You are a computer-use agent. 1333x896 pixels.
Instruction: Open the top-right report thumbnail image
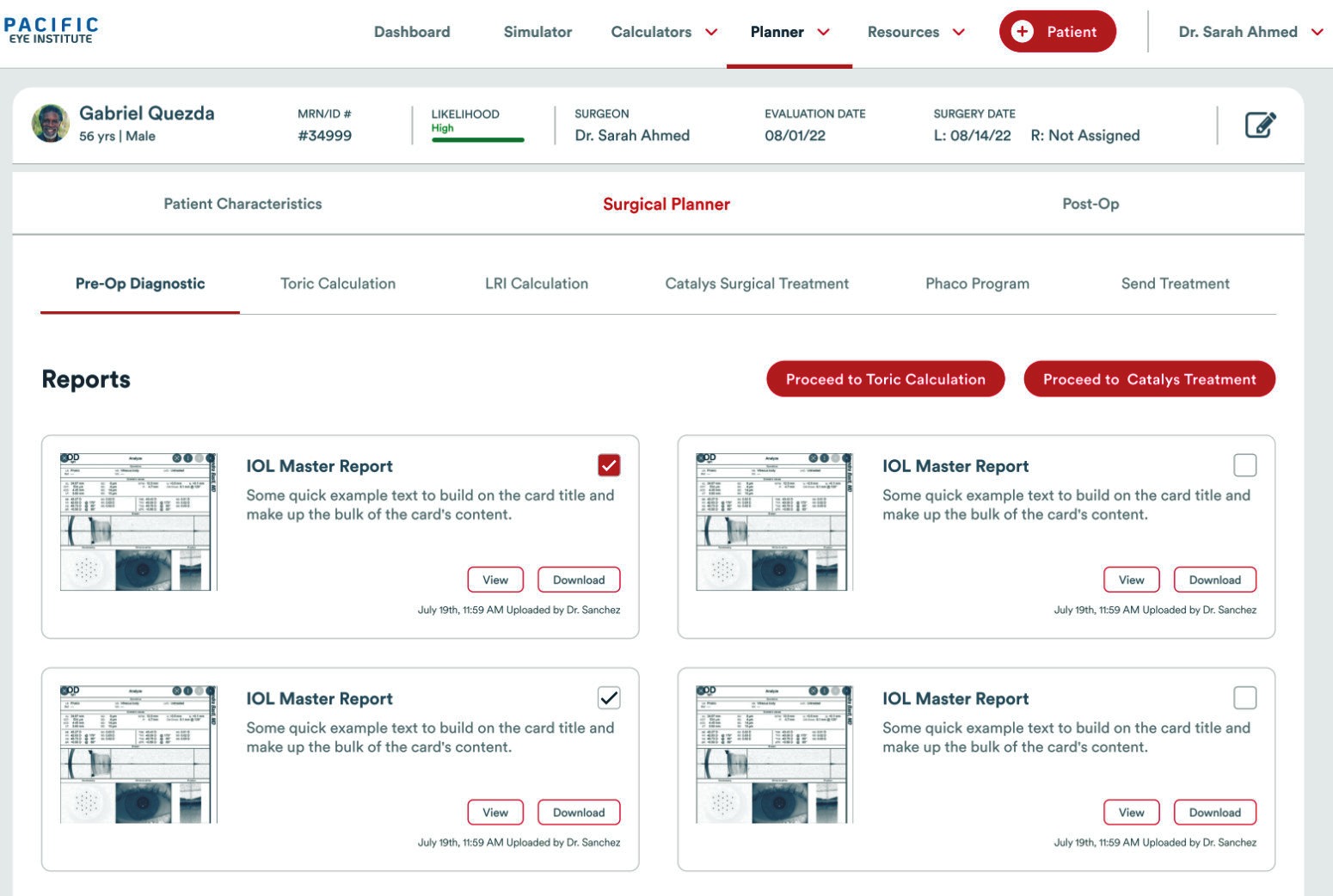pyautogui.click(x=774, y=522)
